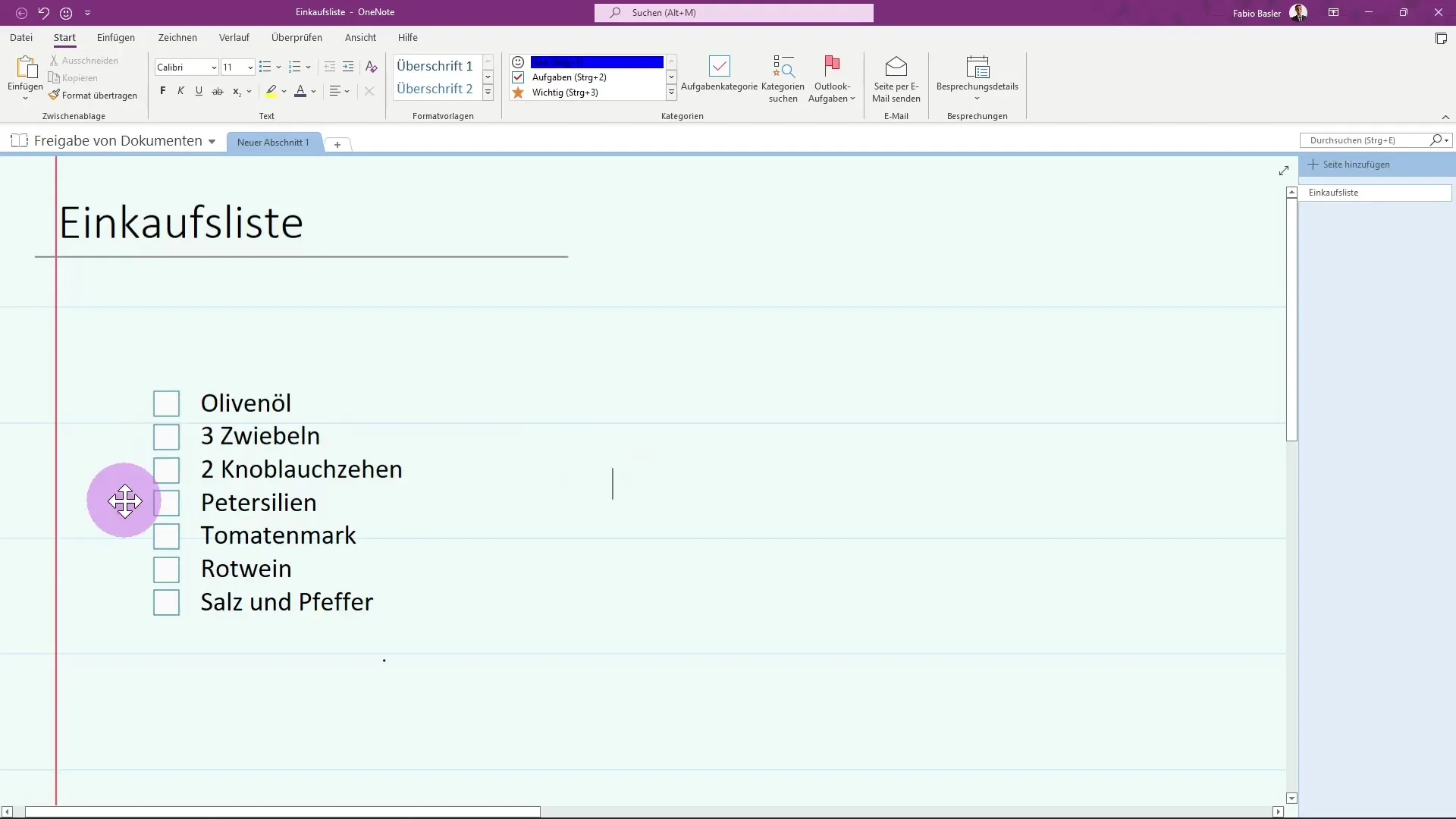Increase the indent level
1456x819 pixels.
[348, 67]
